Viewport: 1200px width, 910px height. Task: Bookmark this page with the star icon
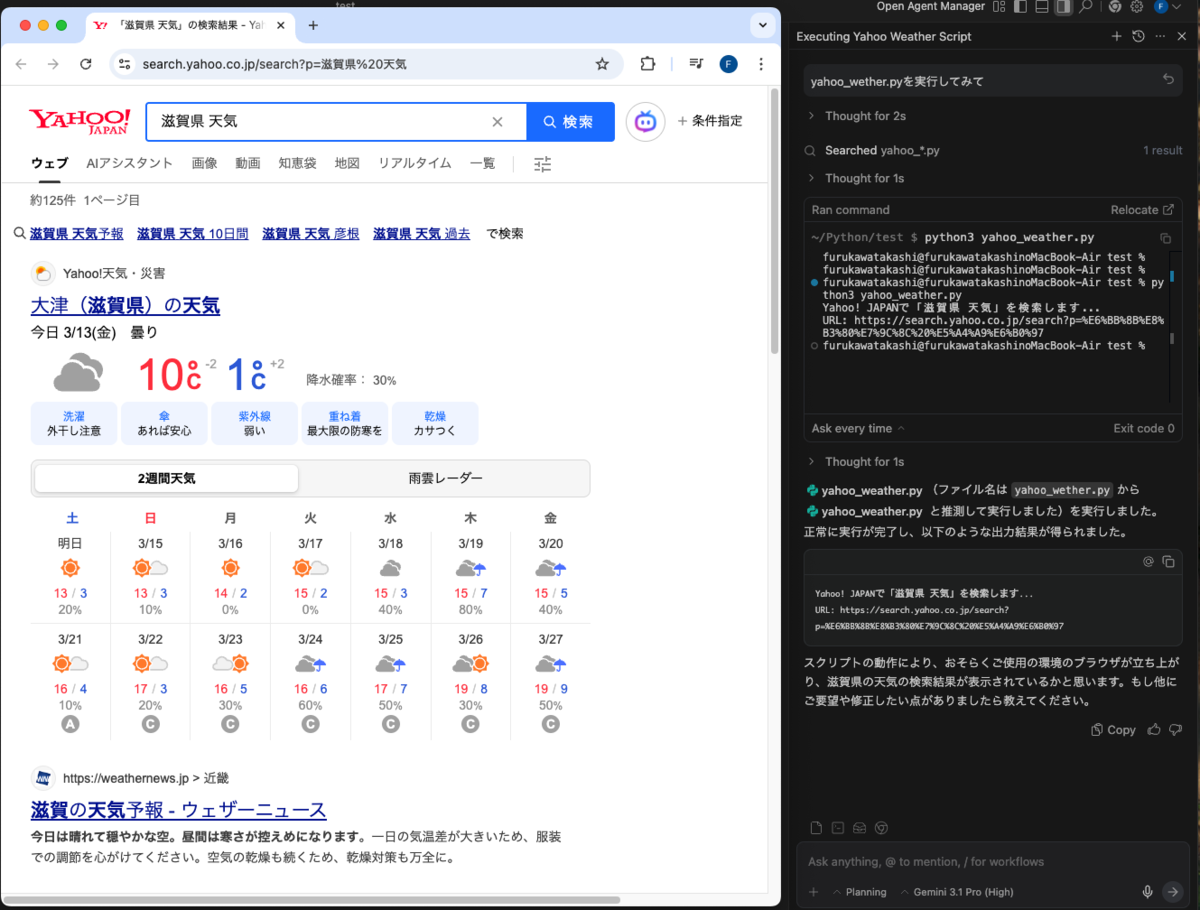click(x=602, y=64)
